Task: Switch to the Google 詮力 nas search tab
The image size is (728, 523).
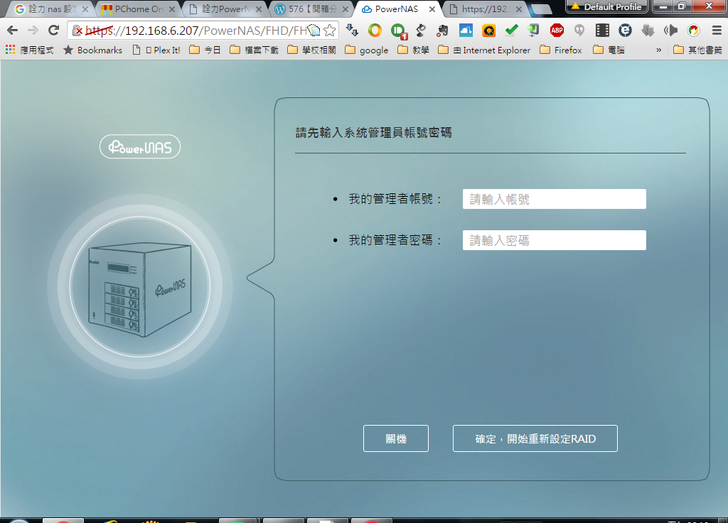Action: click(x=51, y=9)
